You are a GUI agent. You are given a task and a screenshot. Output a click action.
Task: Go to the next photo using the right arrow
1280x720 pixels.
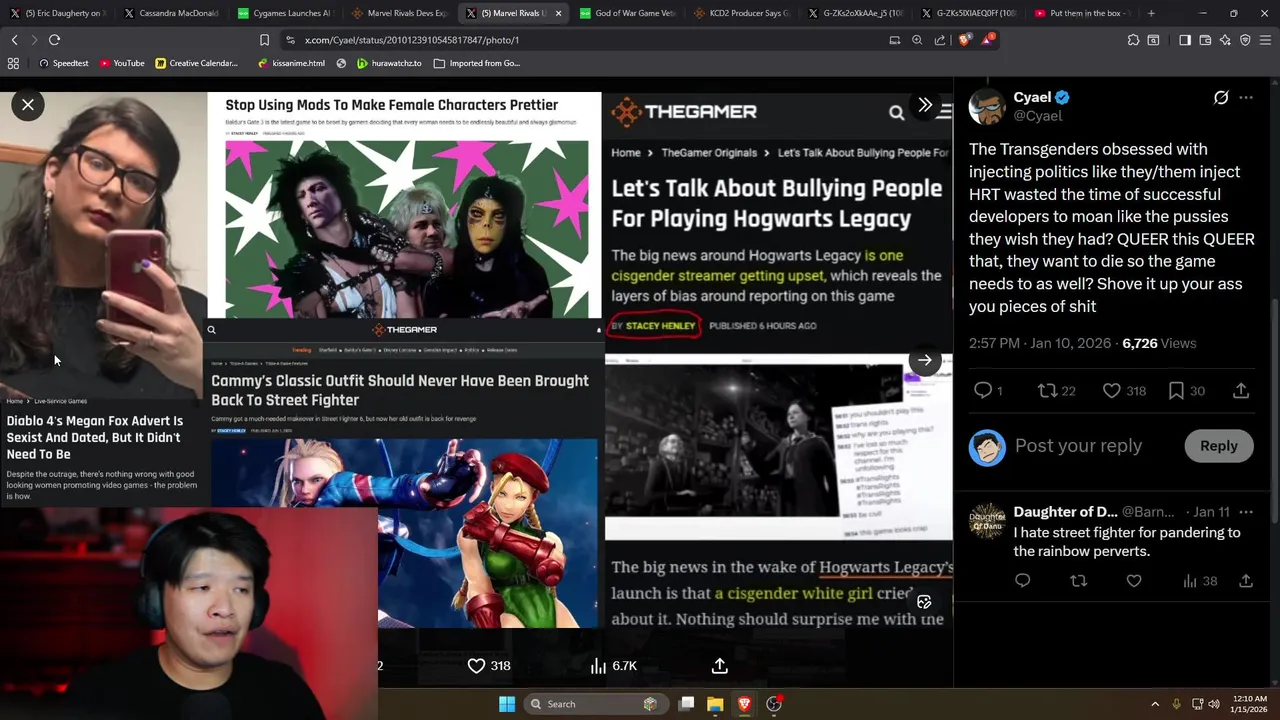point(925,360)
